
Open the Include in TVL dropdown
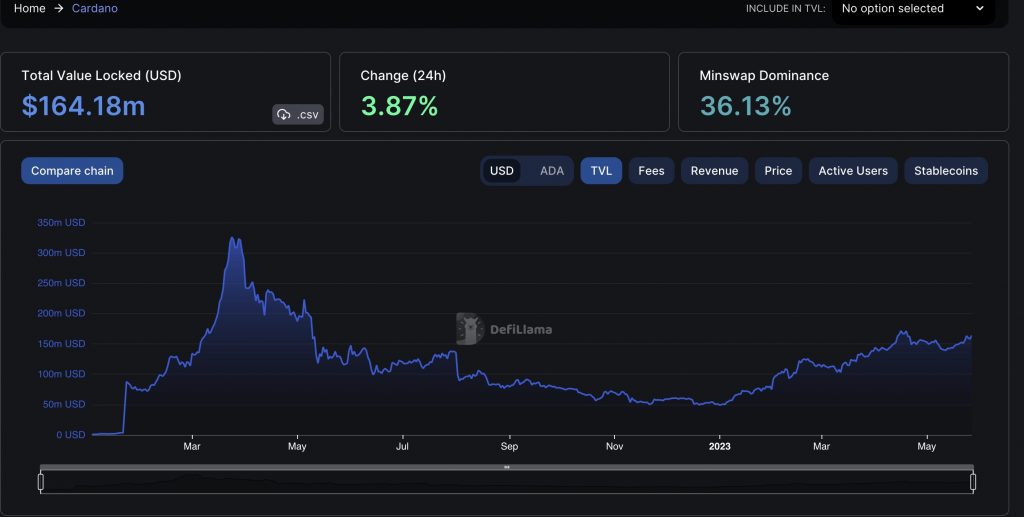pyautogui.click(x=913, y=9)
